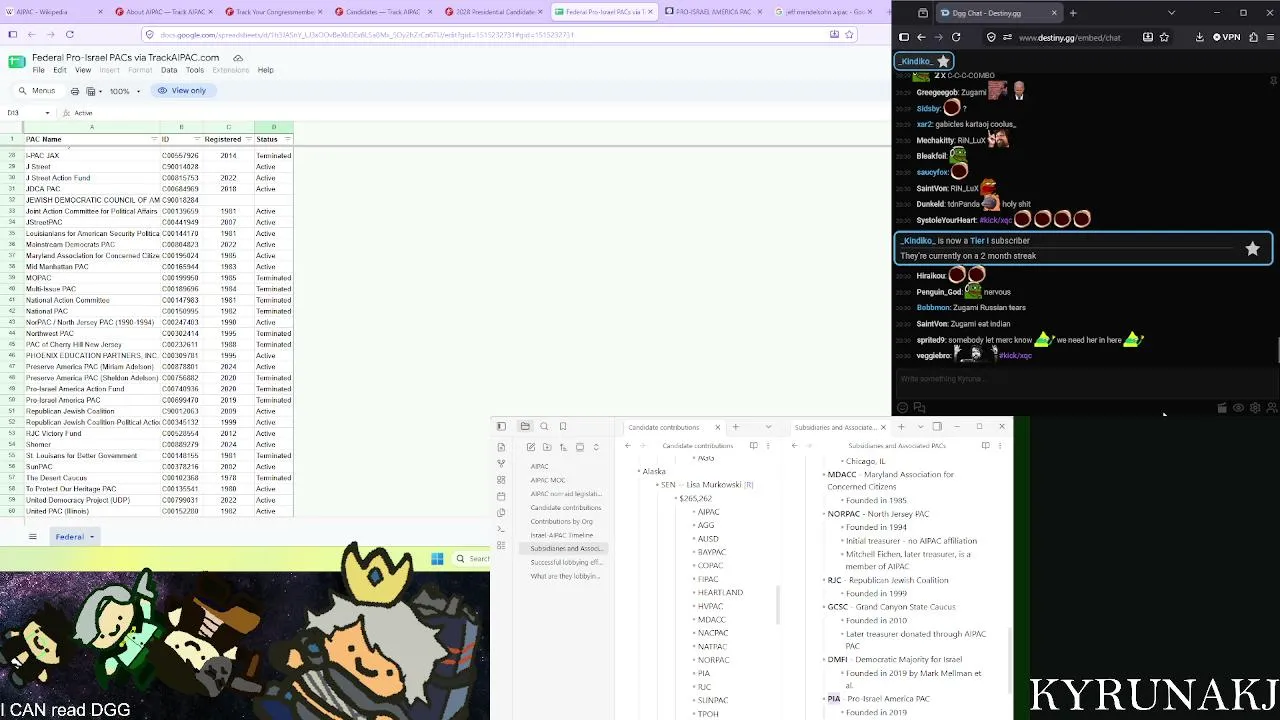The height and width of the screenshot is (720, 1280).
Task: Search the Menus box in Sheets
Action: coord(37,91)
